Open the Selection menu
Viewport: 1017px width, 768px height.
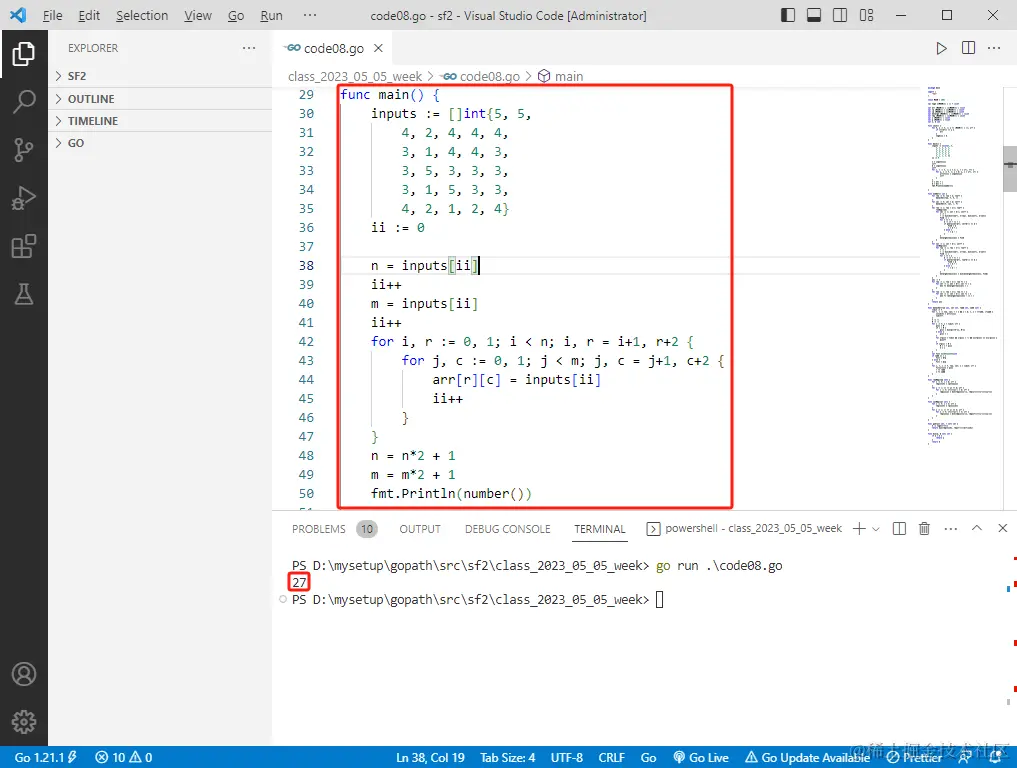point(141,16)
